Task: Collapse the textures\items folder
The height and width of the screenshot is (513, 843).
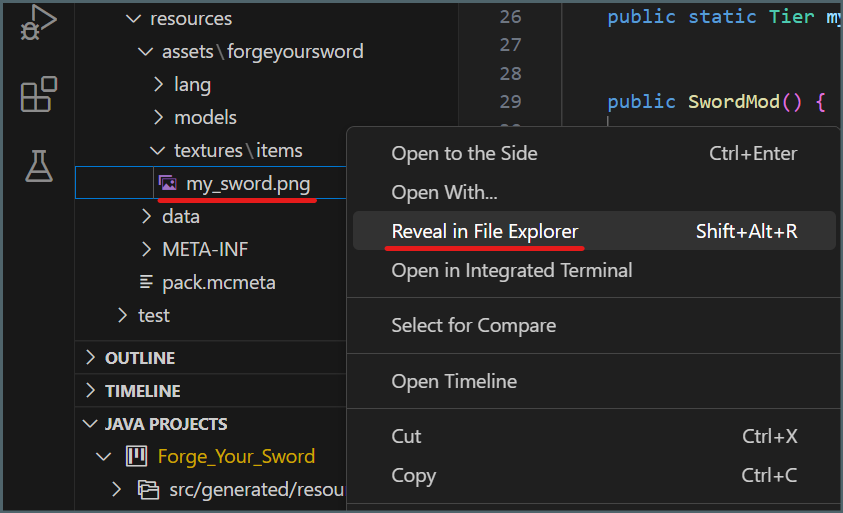Action: (157, 151)
